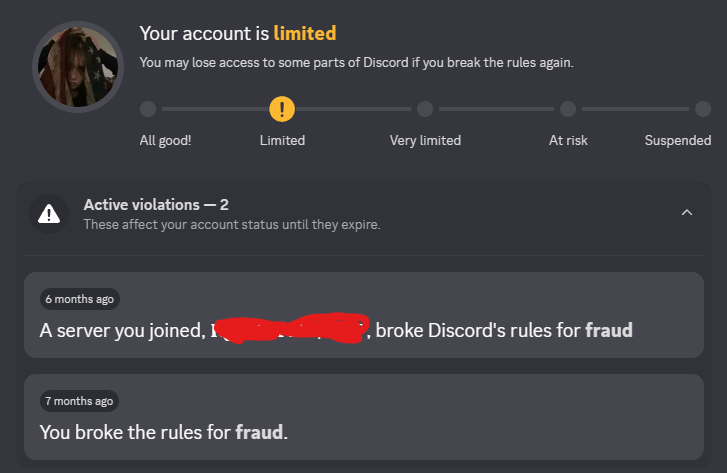Click the '6 months ago' timestamp badge
This screenshot has width=727, height=473.
click(80, 299)
